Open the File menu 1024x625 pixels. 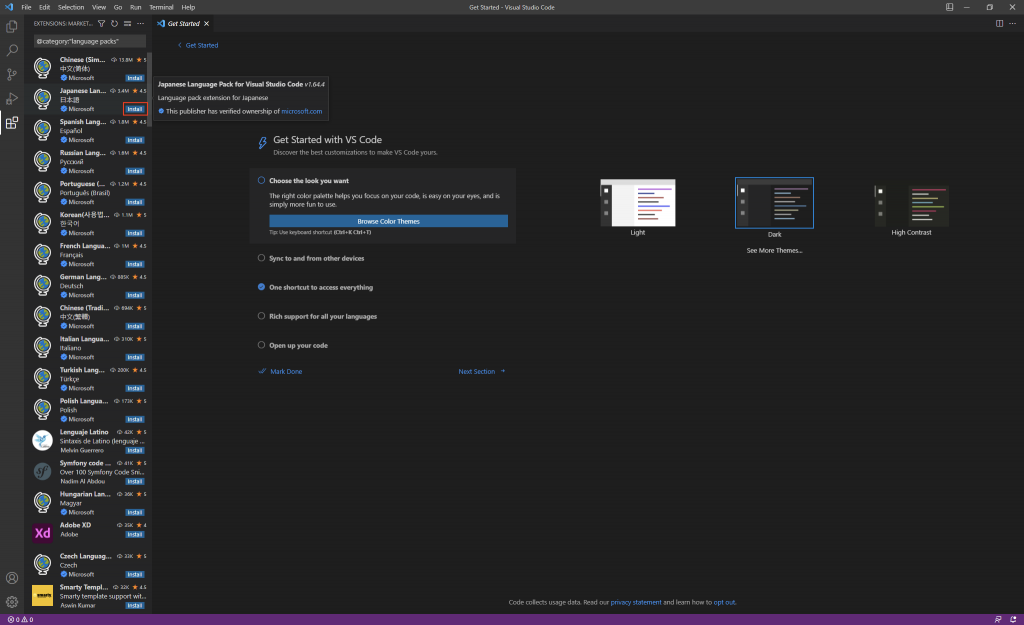[26, 7]
